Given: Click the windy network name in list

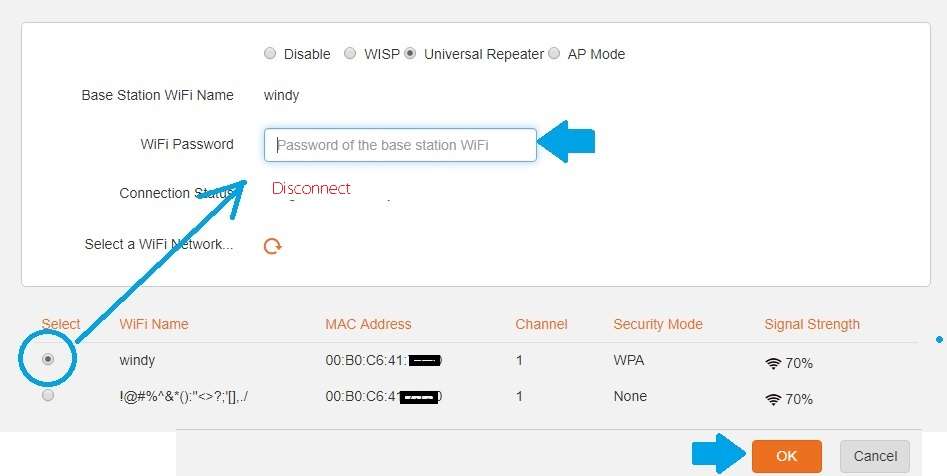Looking at the screenshot, I should coord(137,360).
